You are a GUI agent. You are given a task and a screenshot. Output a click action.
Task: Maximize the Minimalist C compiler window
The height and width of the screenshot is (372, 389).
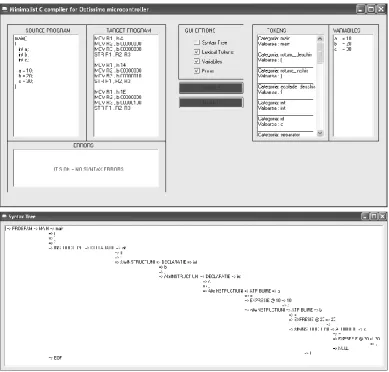pyautogui.click(x=370, y=9)
